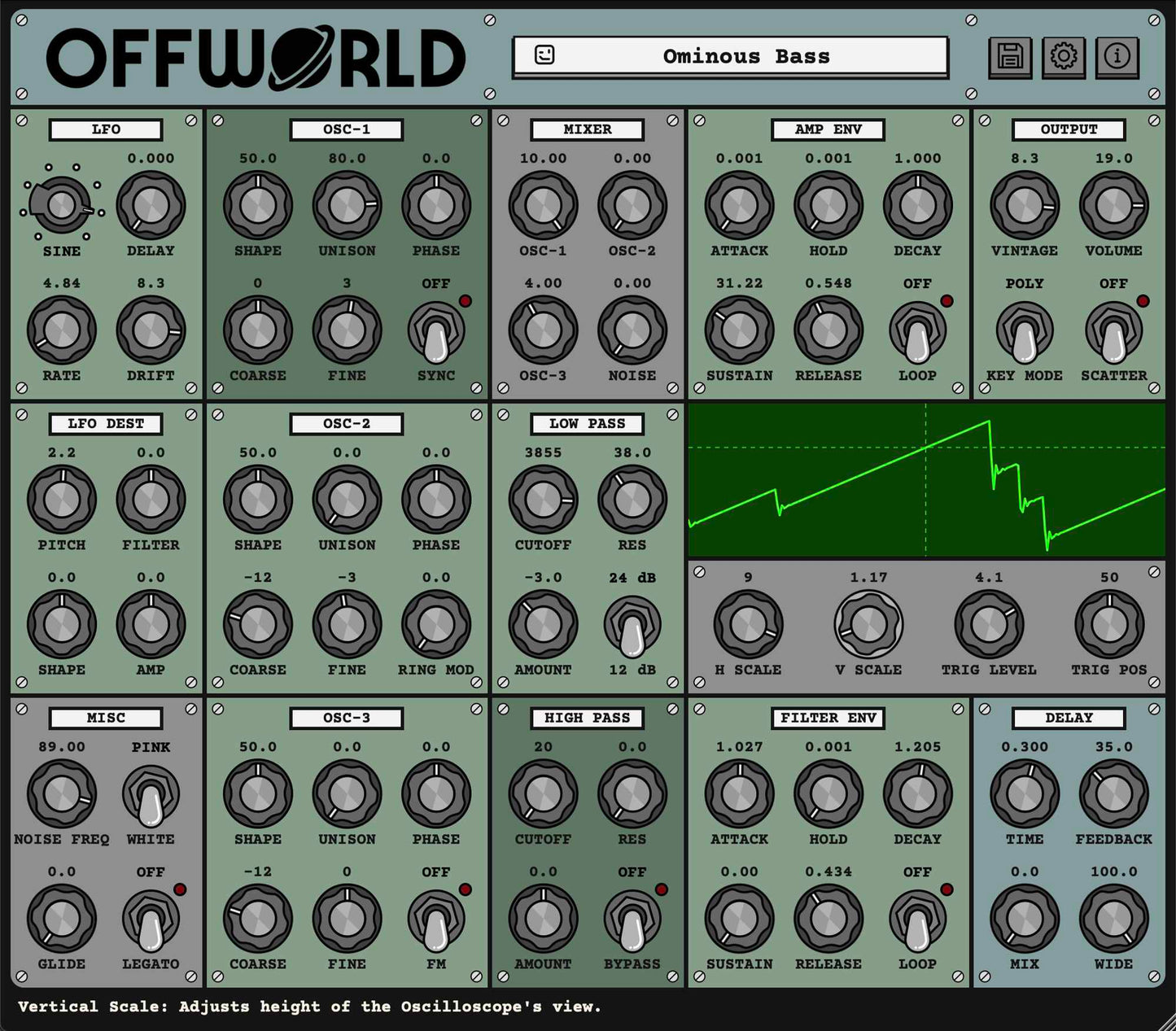This screenshot has height=1031, width=1176.
Task: Click the LOW PASS AMOUNT knob
Action: (543, 624)
